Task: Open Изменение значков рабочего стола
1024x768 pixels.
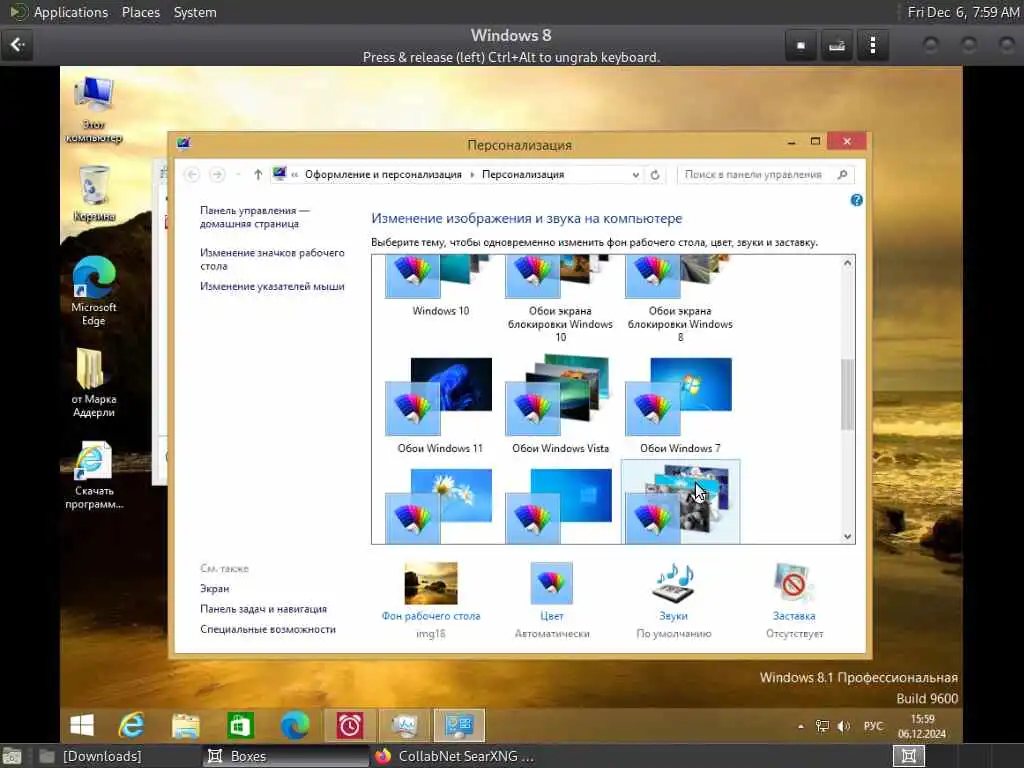Action: pos(272,259)
